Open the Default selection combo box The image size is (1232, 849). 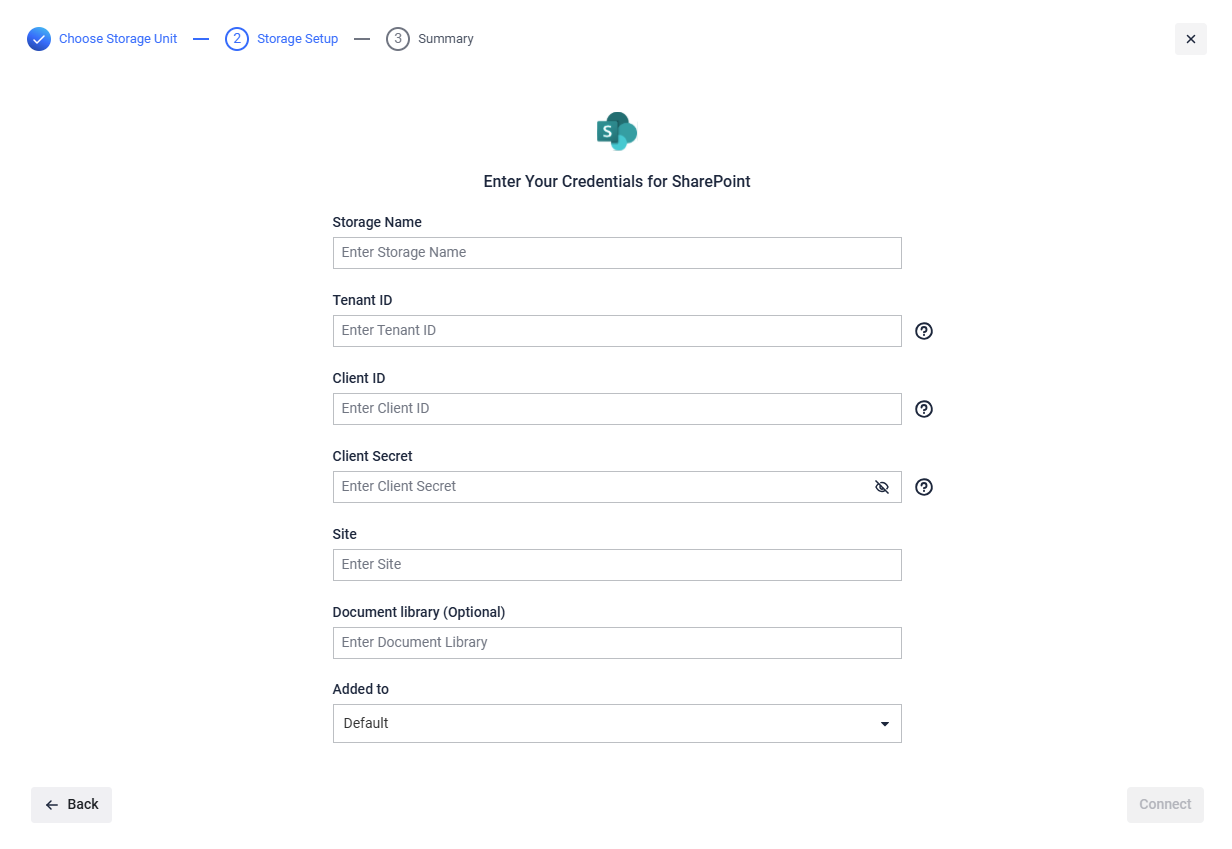[617, 723]
